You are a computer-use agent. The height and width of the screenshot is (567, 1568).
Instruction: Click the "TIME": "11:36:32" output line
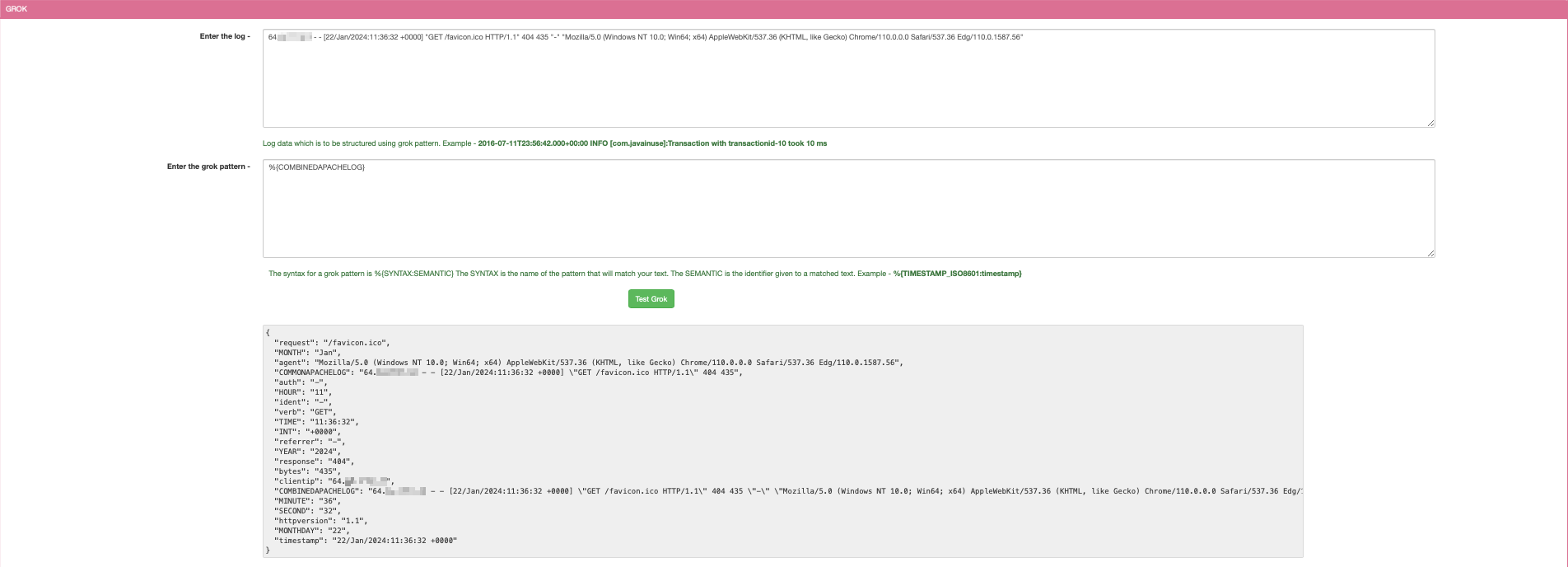[x=316, y=422]
